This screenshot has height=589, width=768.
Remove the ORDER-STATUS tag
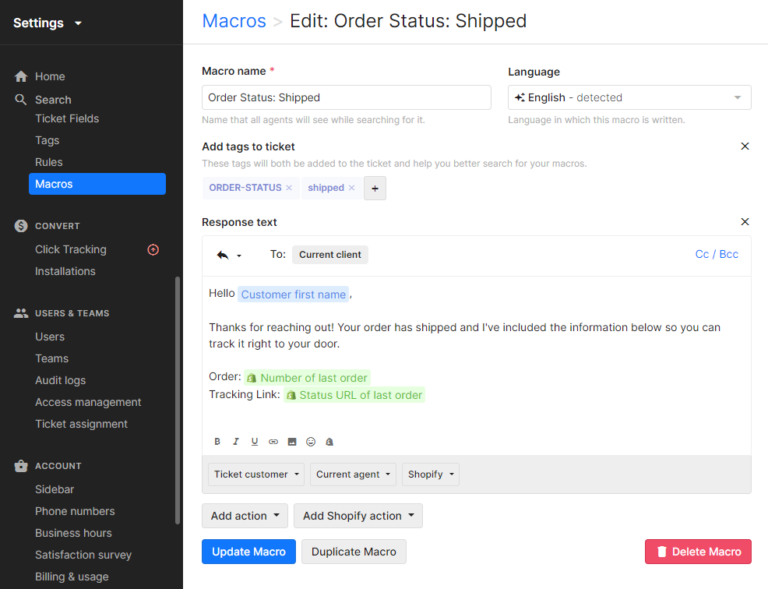pyautogui.click(x=289, y=188)
